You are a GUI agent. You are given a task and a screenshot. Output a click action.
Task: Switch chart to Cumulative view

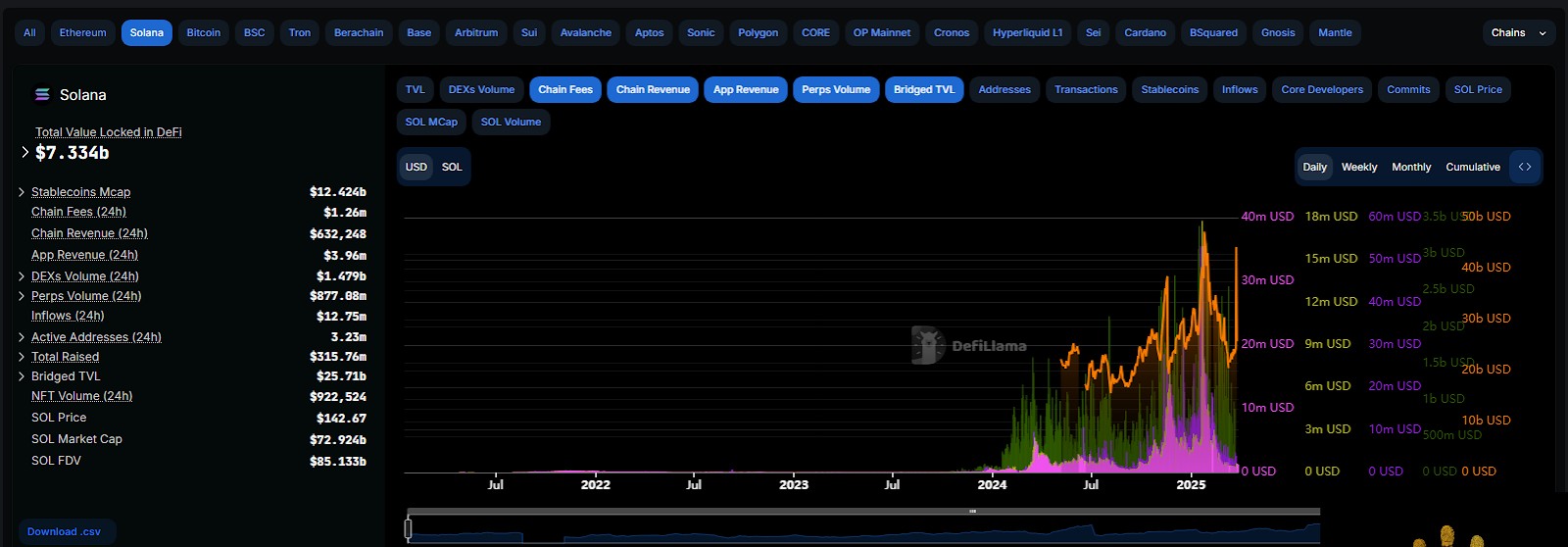[x=1473, y=167]
